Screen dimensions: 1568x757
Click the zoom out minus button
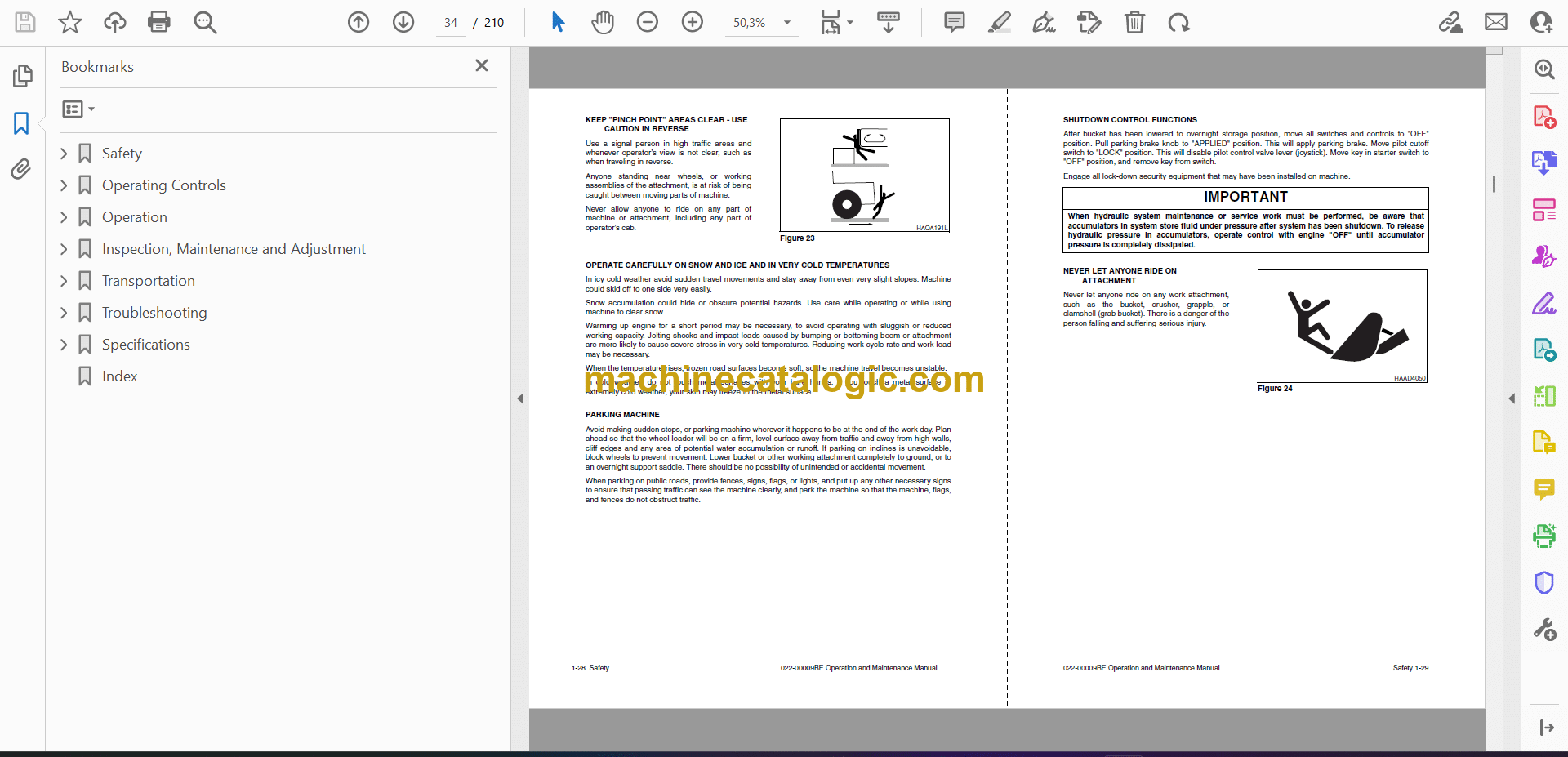point(648,22)
